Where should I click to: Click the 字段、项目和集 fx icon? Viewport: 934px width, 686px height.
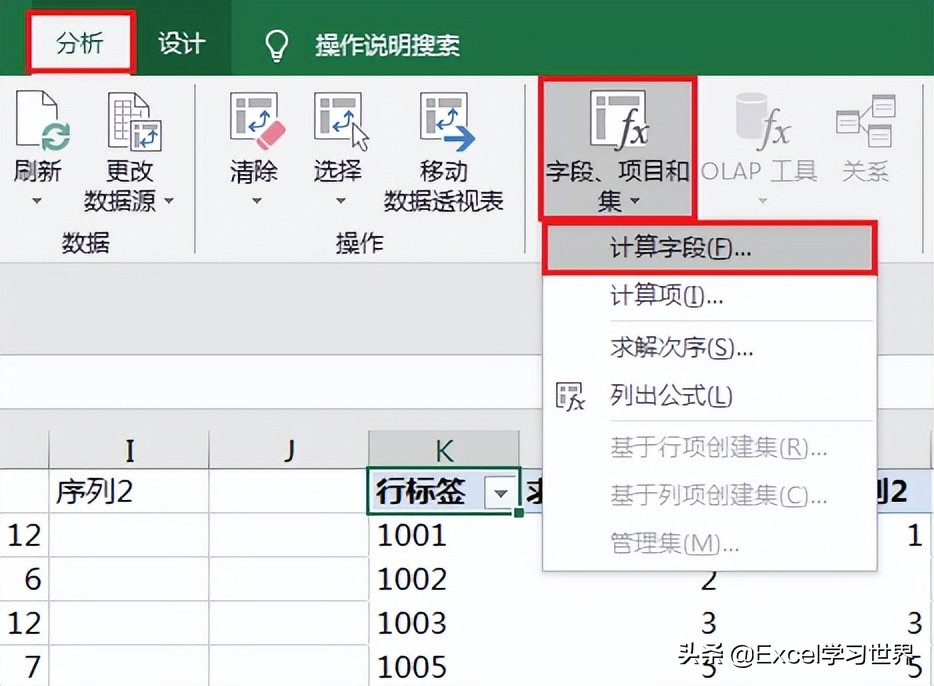(618, 119)
